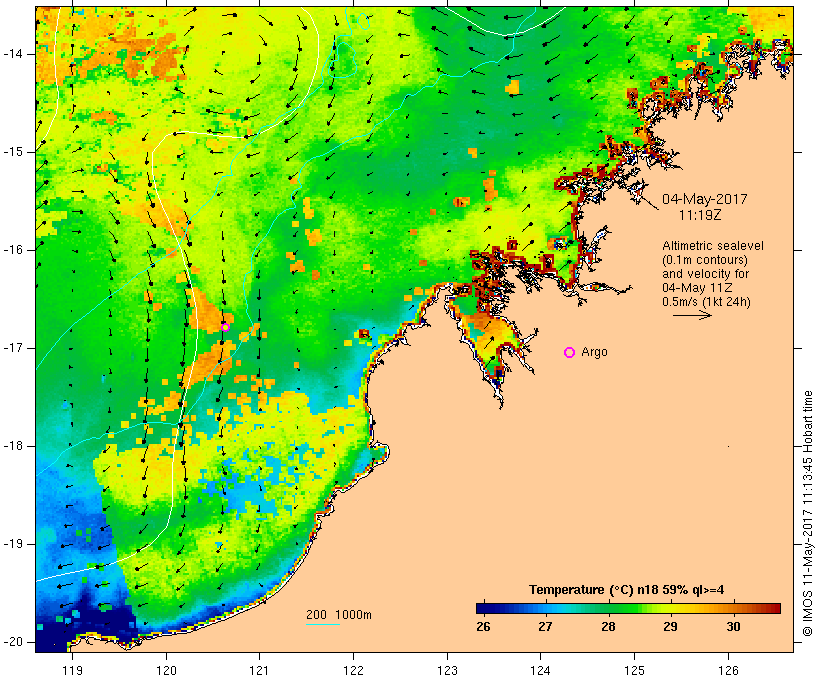
Task: Click latitude axis label '-20'
Action: [12, 642]
